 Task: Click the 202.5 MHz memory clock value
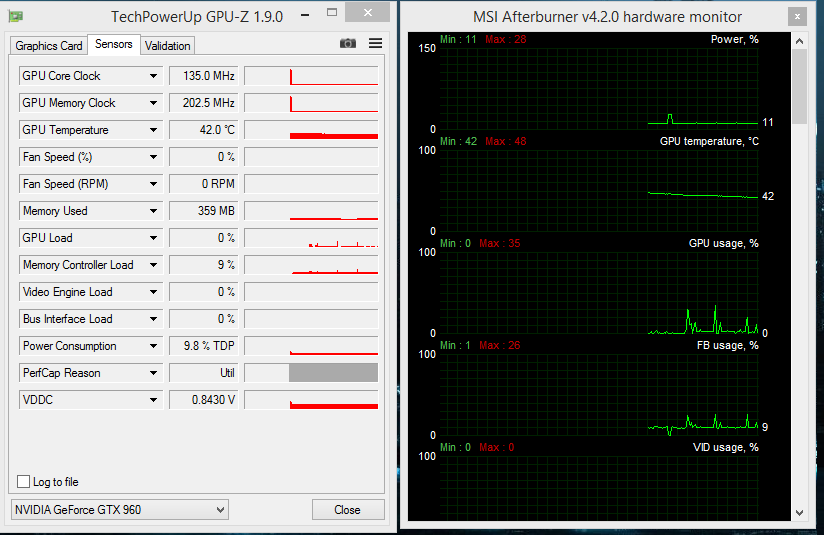(203, 103)
